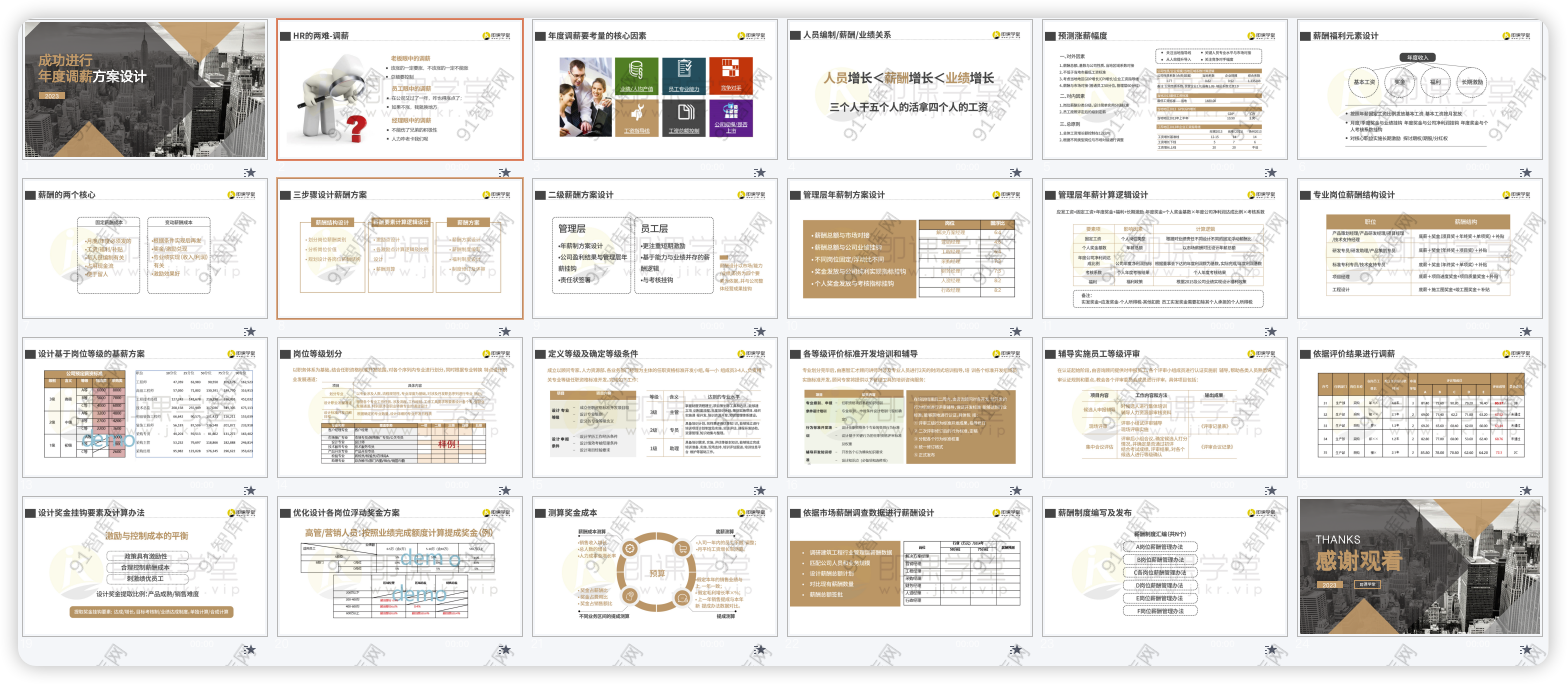Click star beneath 薪酬的两个核心 slide
This screenshot has width=1567, height=684.
click(x=250, y=331)
